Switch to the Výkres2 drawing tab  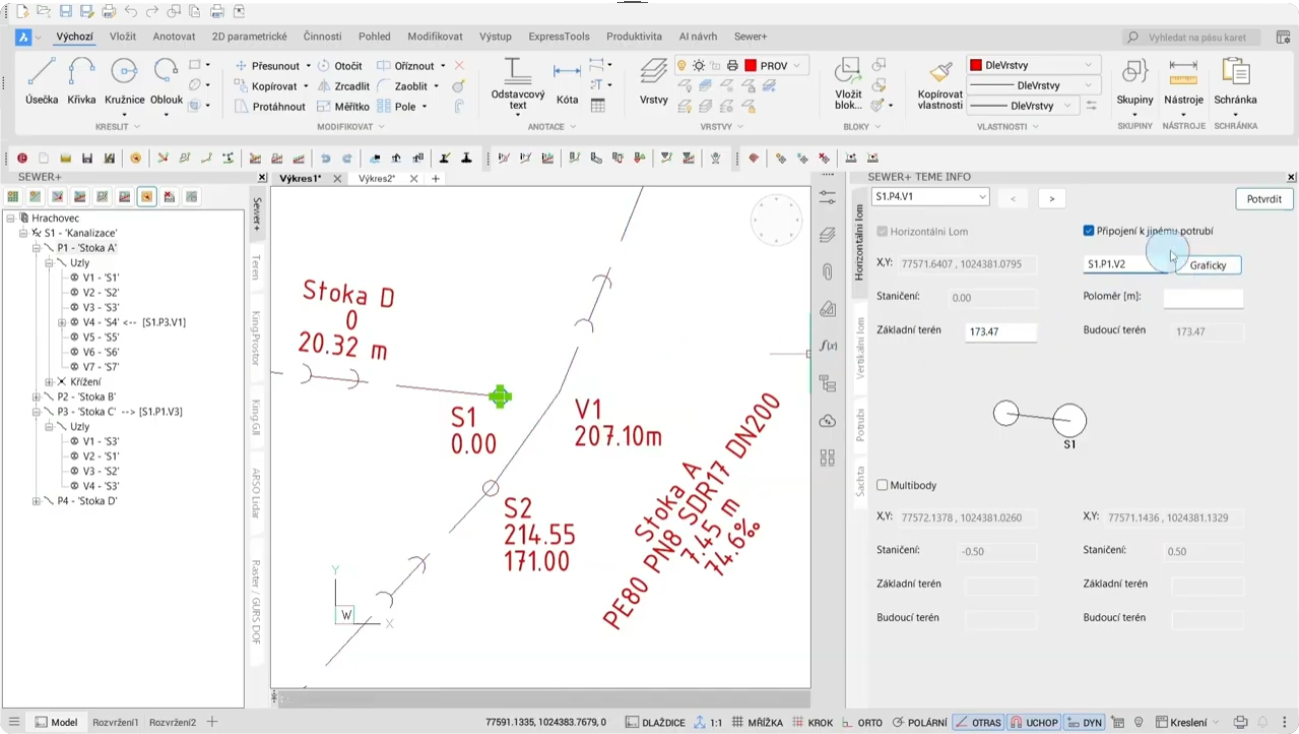tap(378, 178)
